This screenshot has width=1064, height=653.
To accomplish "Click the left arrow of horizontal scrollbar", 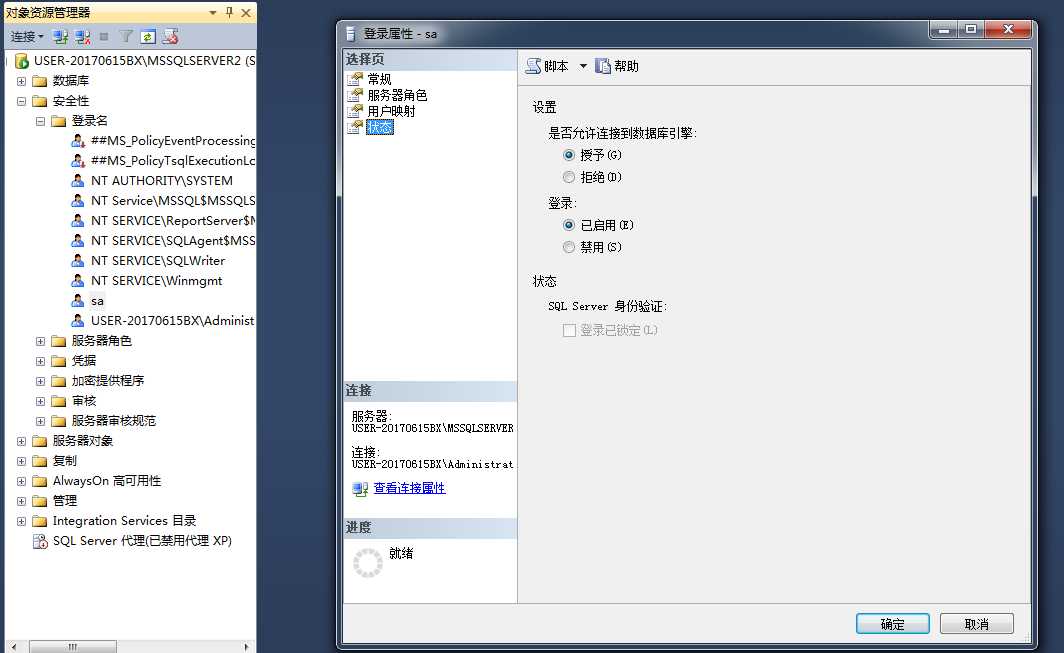I will click(14, 647).
